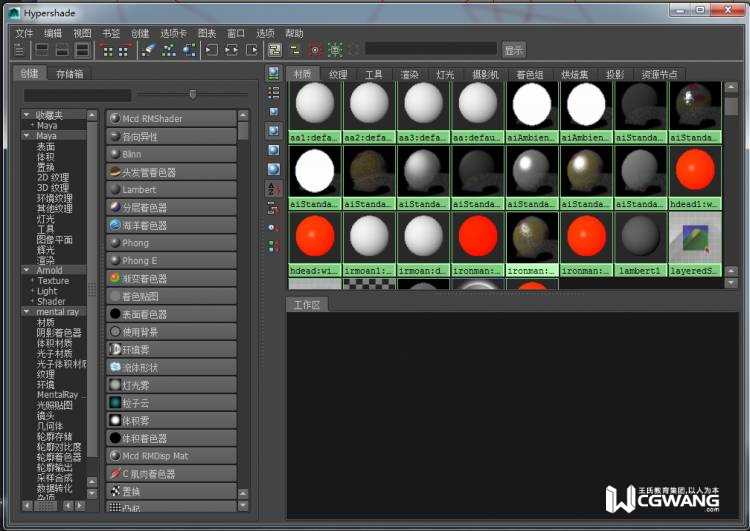Switch to the 摄影机 tab
Image resolution: width=750 pixels, height=531 pixels.
pyautogui.click(x=485, y=74)
